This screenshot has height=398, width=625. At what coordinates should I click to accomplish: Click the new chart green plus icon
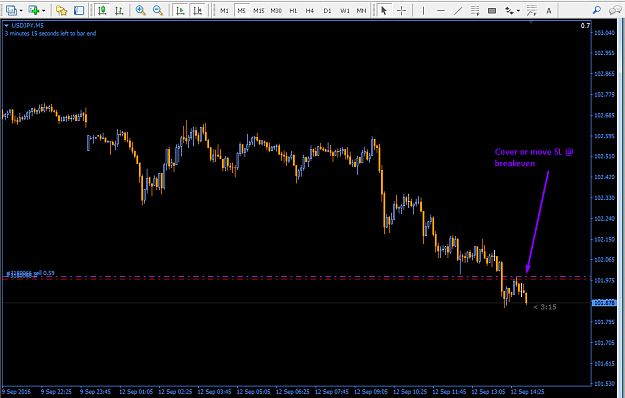click(33, 10)
